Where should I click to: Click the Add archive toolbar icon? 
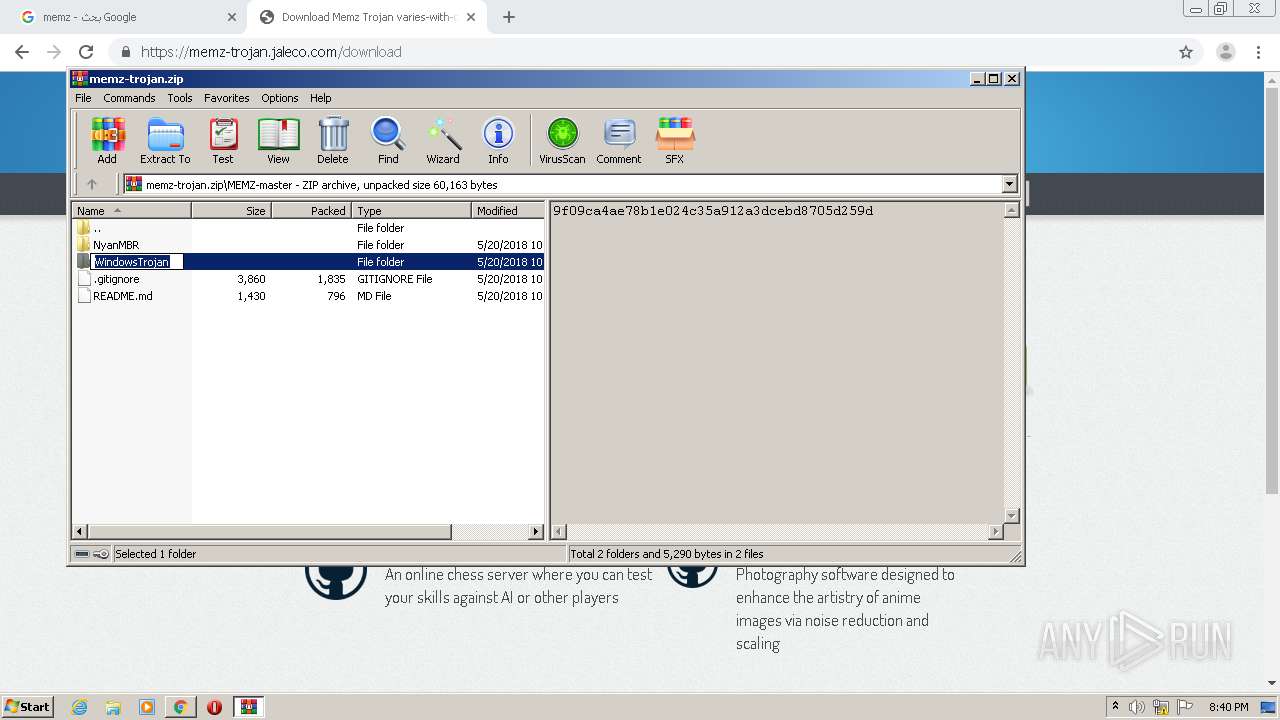coord(107,140)
